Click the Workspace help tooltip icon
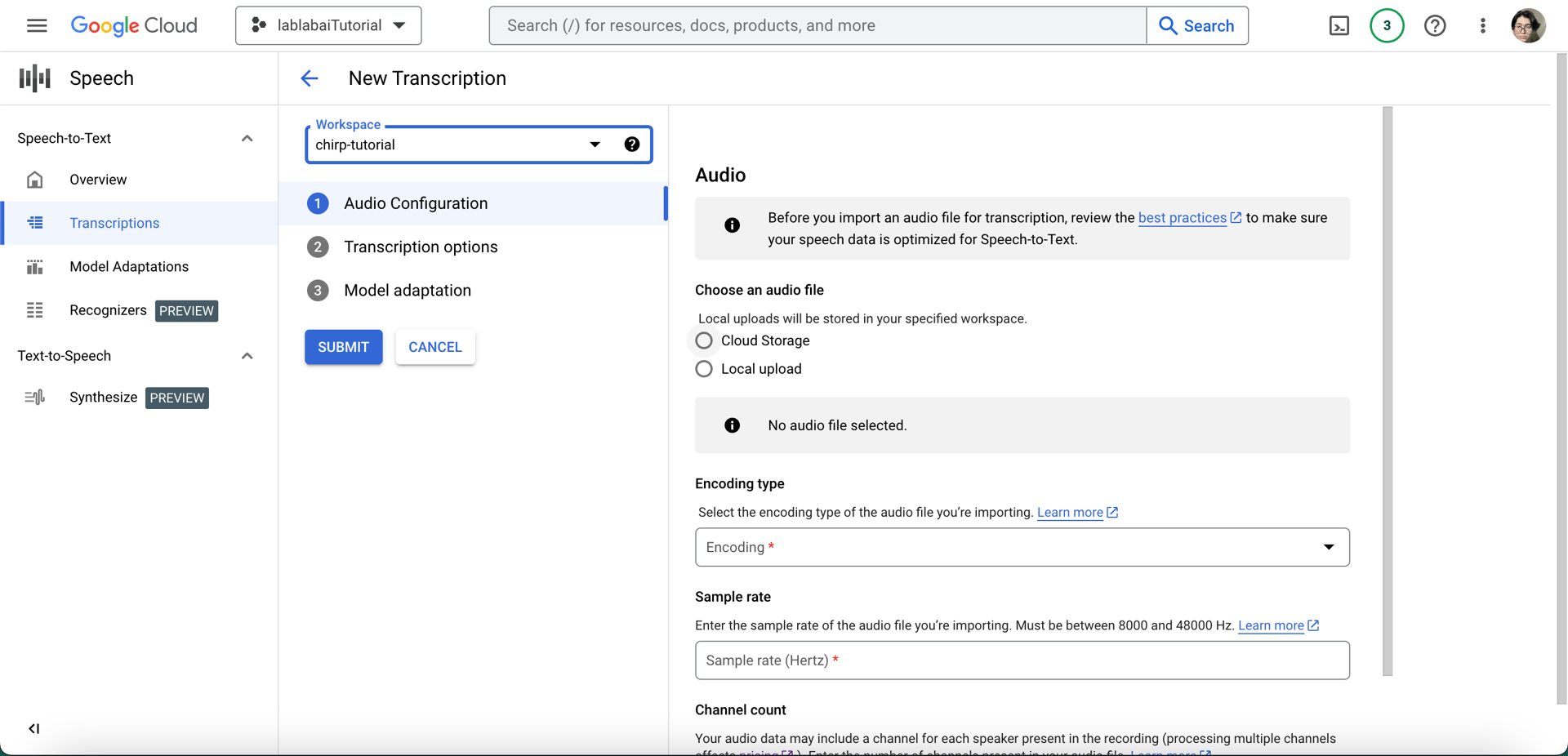This screenshot has width=1568, height=756. click(631, 145)
